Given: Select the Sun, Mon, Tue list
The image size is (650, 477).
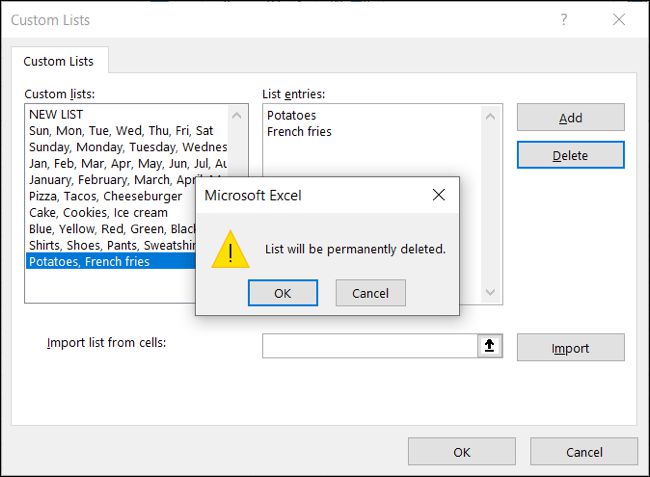Looking at the screenshot, I should click(120, 130).
